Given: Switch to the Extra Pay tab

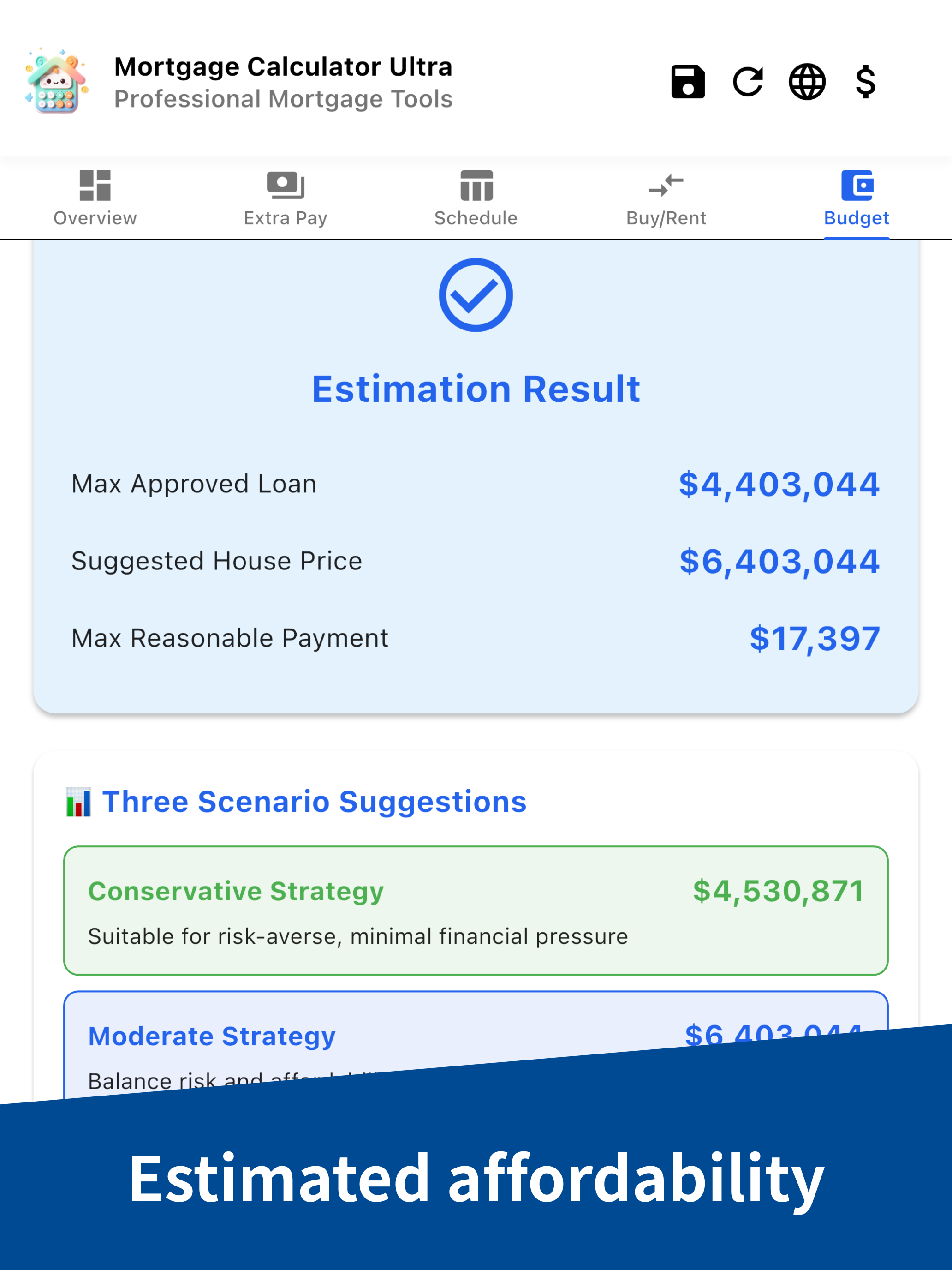Looking at the screenshot, I should pos(285,198).
